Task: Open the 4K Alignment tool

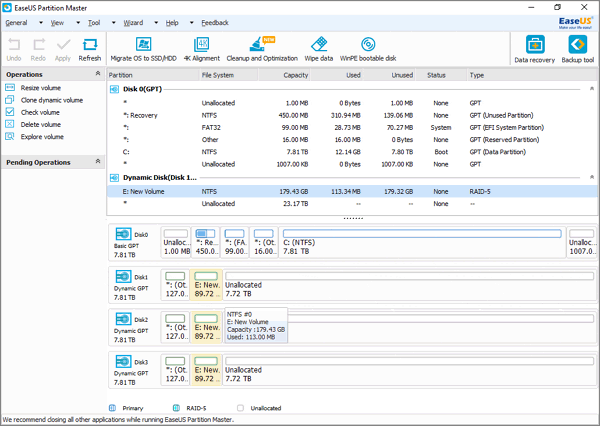Action: (x=202, y=49)
